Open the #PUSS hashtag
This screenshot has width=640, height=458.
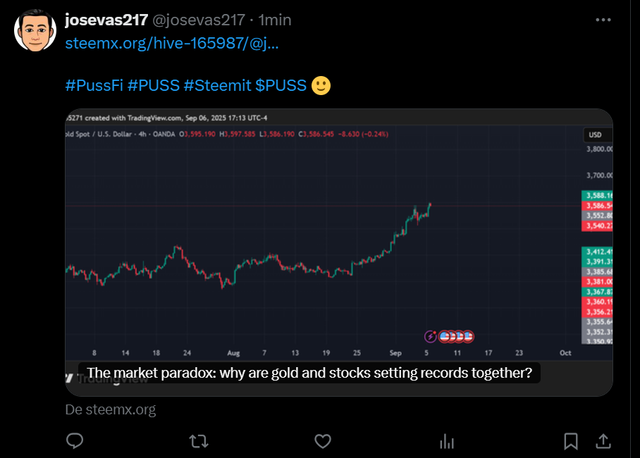(x=153, y=85)
